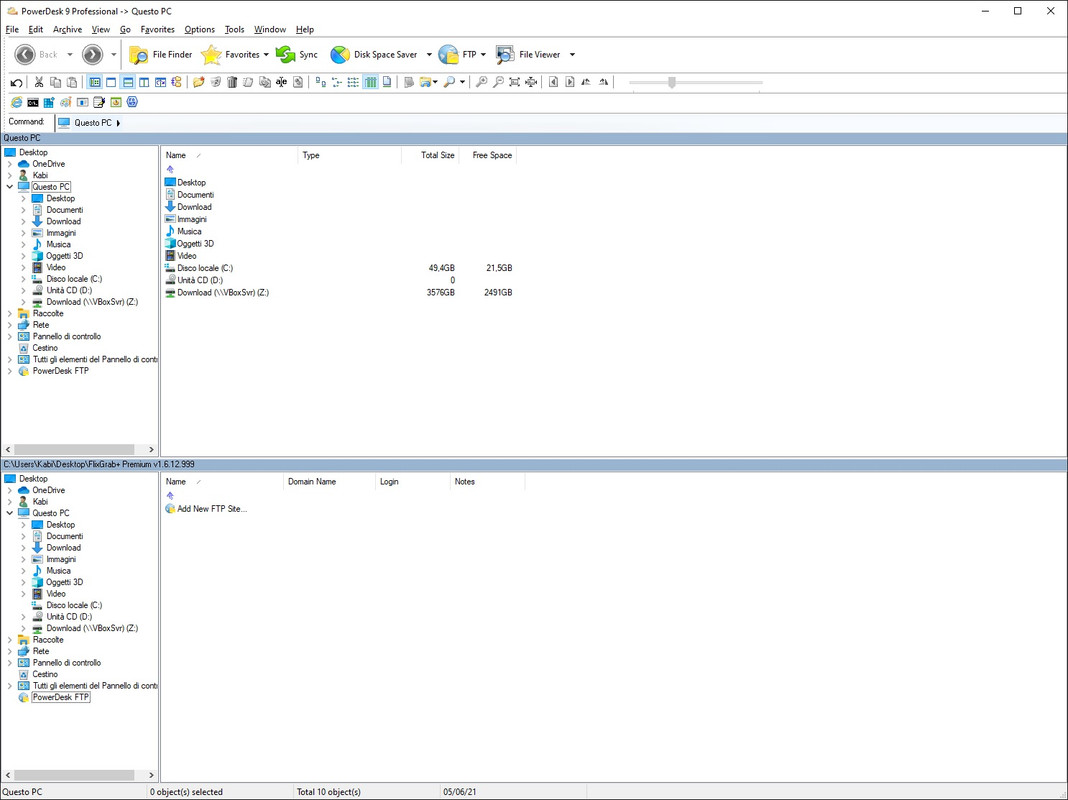Toggle the horizontal dual pane layout
1068x800 pixels.
[127, 82]
